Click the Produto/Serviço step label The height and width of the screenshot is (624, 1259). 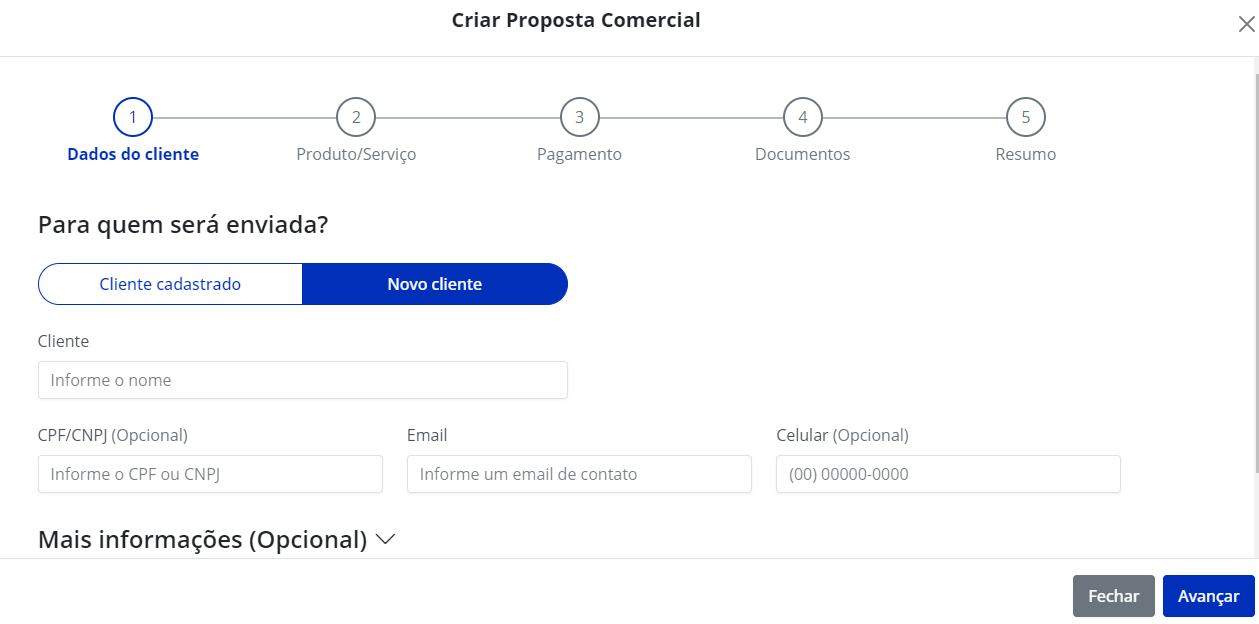tap(356, 154)
